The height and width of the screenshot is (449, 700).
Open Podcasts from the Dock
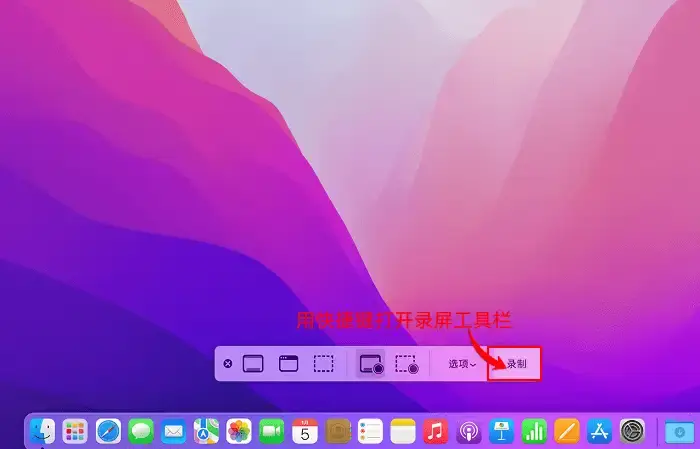tap(468, 432)
